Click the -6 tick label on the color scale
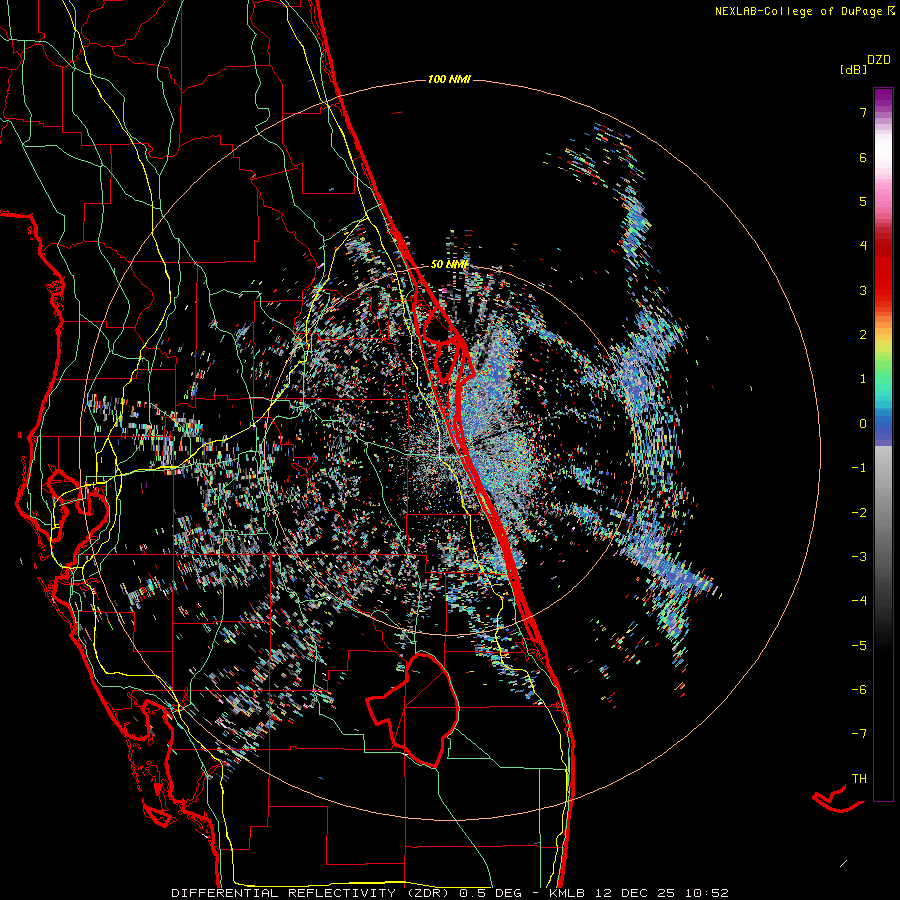 859,689
